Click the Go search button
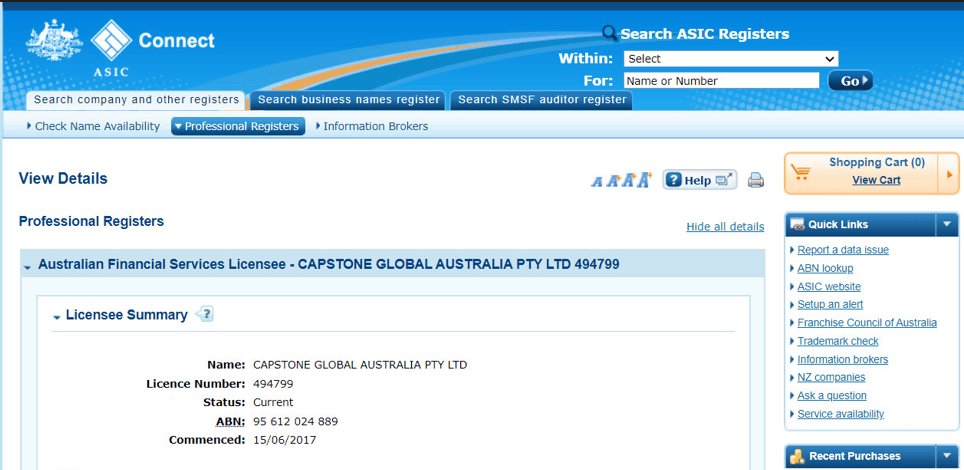Image resolution: width=964 pixels, height=470 pixels. (850, 81)
